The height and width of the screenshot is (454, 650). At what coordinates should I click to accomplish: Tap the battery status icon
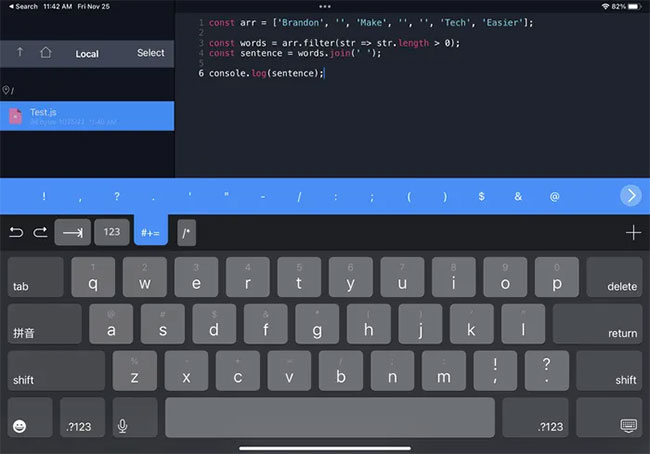[x=634, y=6]
